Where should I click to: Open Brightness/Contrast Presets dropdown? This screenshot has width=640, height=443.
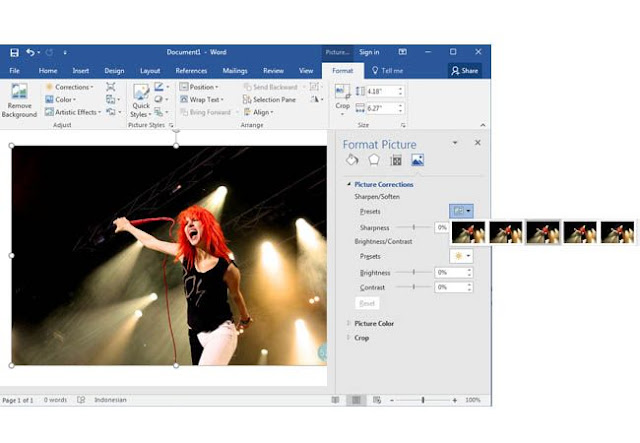click(x=461, y=256)
